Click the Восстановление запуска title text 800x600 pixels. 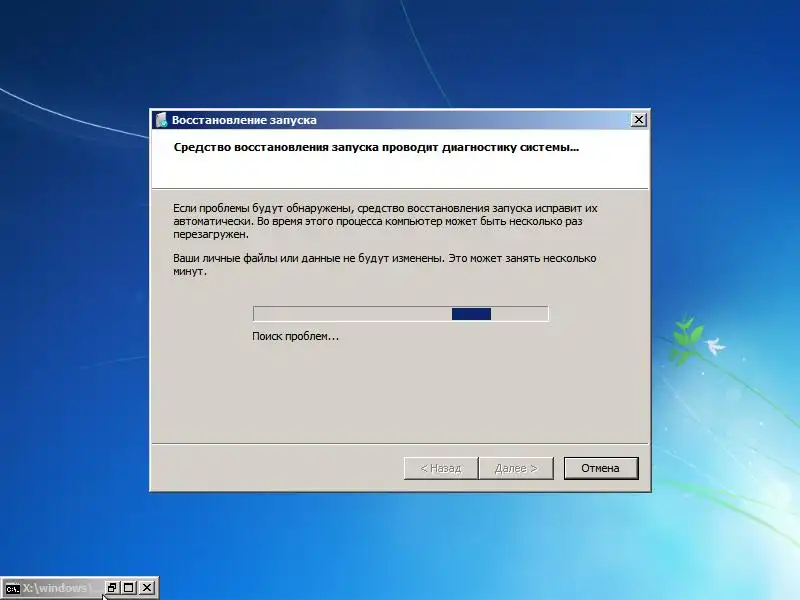point(244,120)
